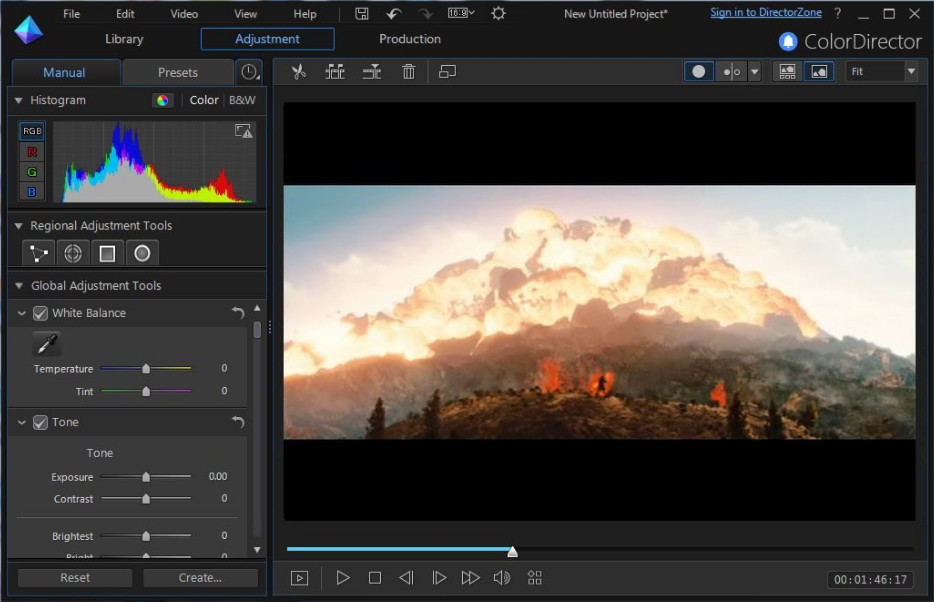Image resolution: width=934 pixels, height=602 pixels.
Task: Click the histogram clipping warning icon
Action: click(243, 131)
